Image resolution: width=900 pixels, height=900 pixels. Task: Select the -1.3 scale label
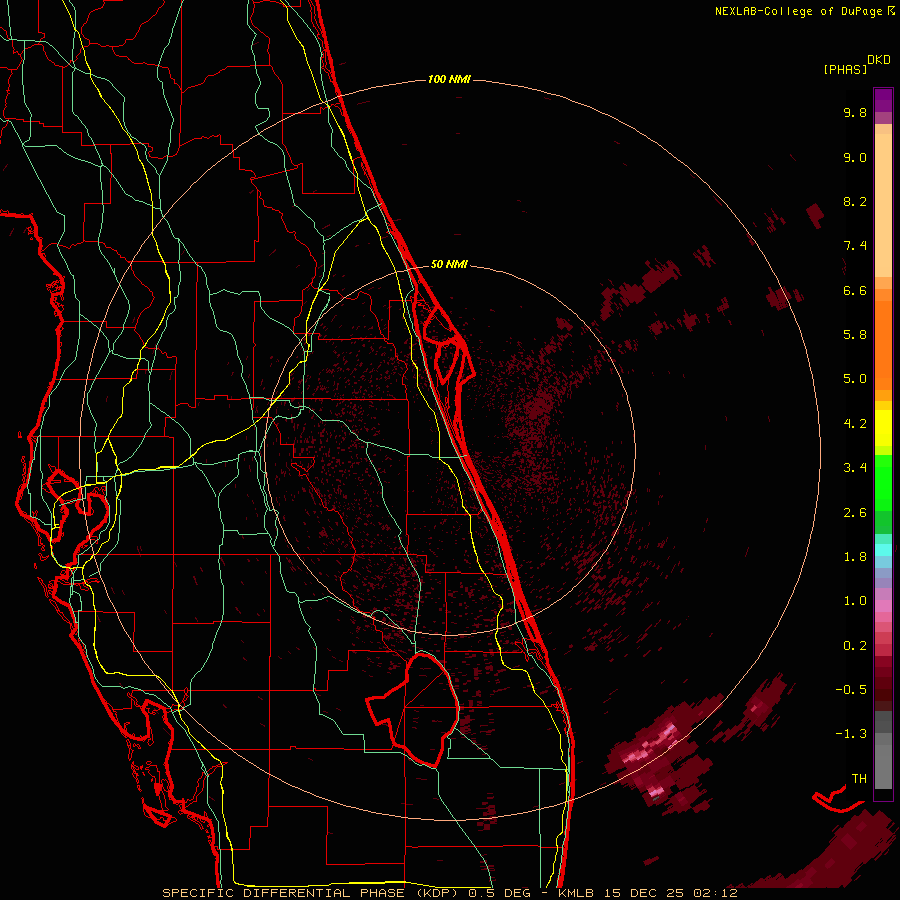click(851, 734)
